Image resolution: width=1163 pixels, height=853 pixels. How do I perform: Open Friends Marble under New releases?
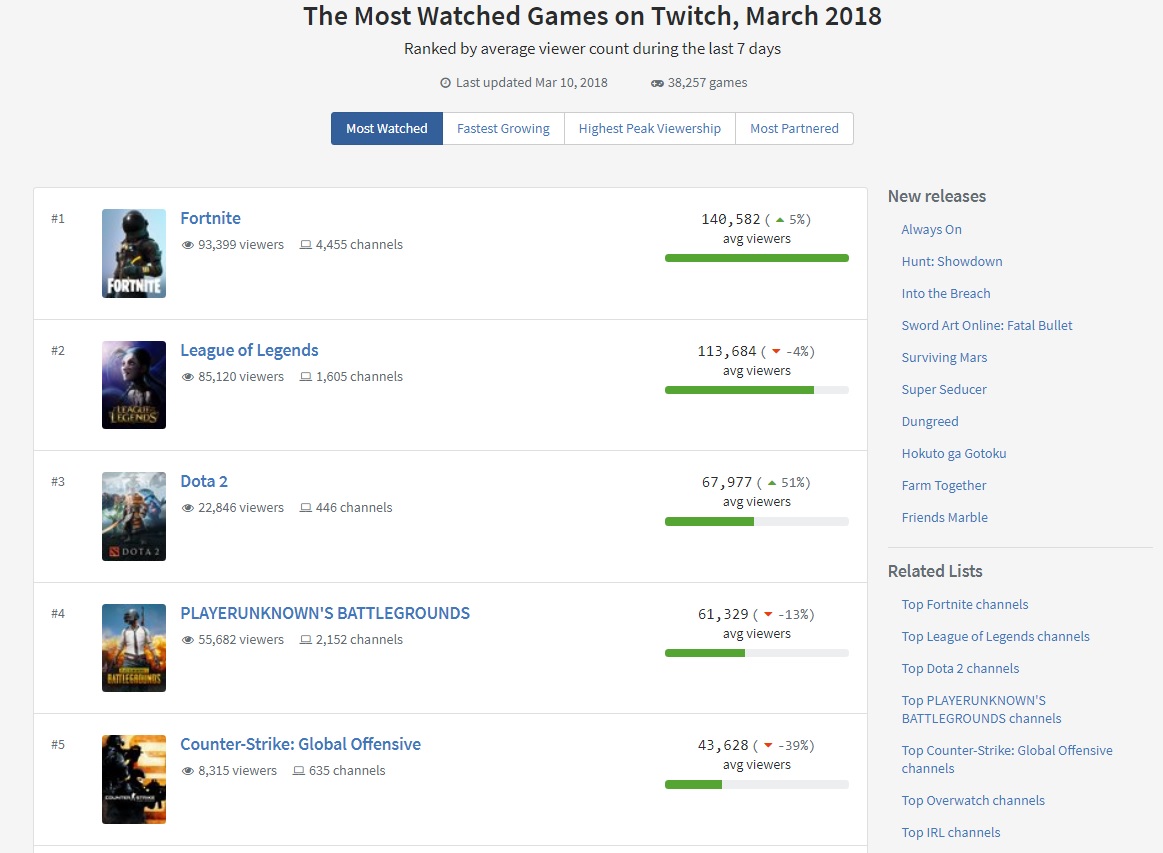pos(944,518)
